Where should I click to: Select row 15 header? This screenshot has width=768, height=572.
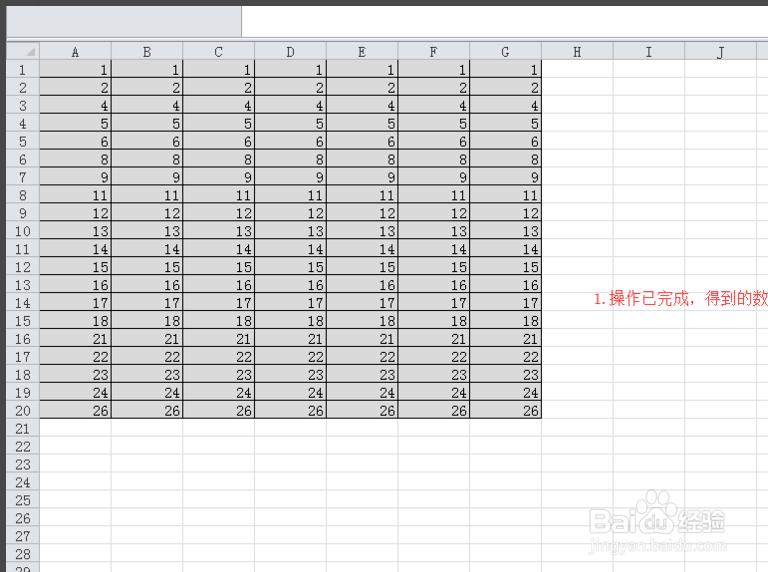coord(23,320)
